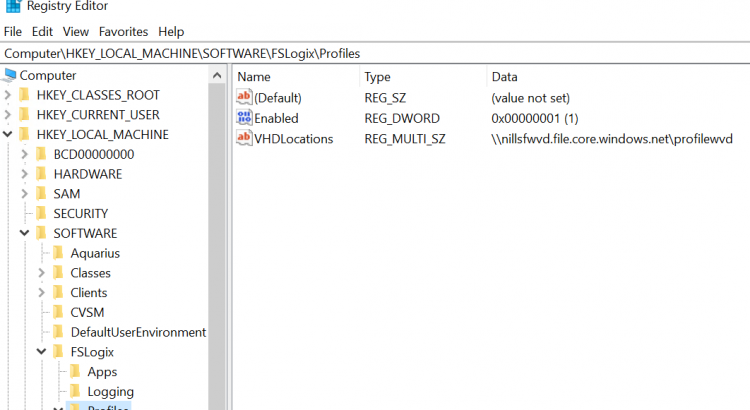Select the Enabled value name
This screenshot has width=750, height=410.
click(276, 118)
